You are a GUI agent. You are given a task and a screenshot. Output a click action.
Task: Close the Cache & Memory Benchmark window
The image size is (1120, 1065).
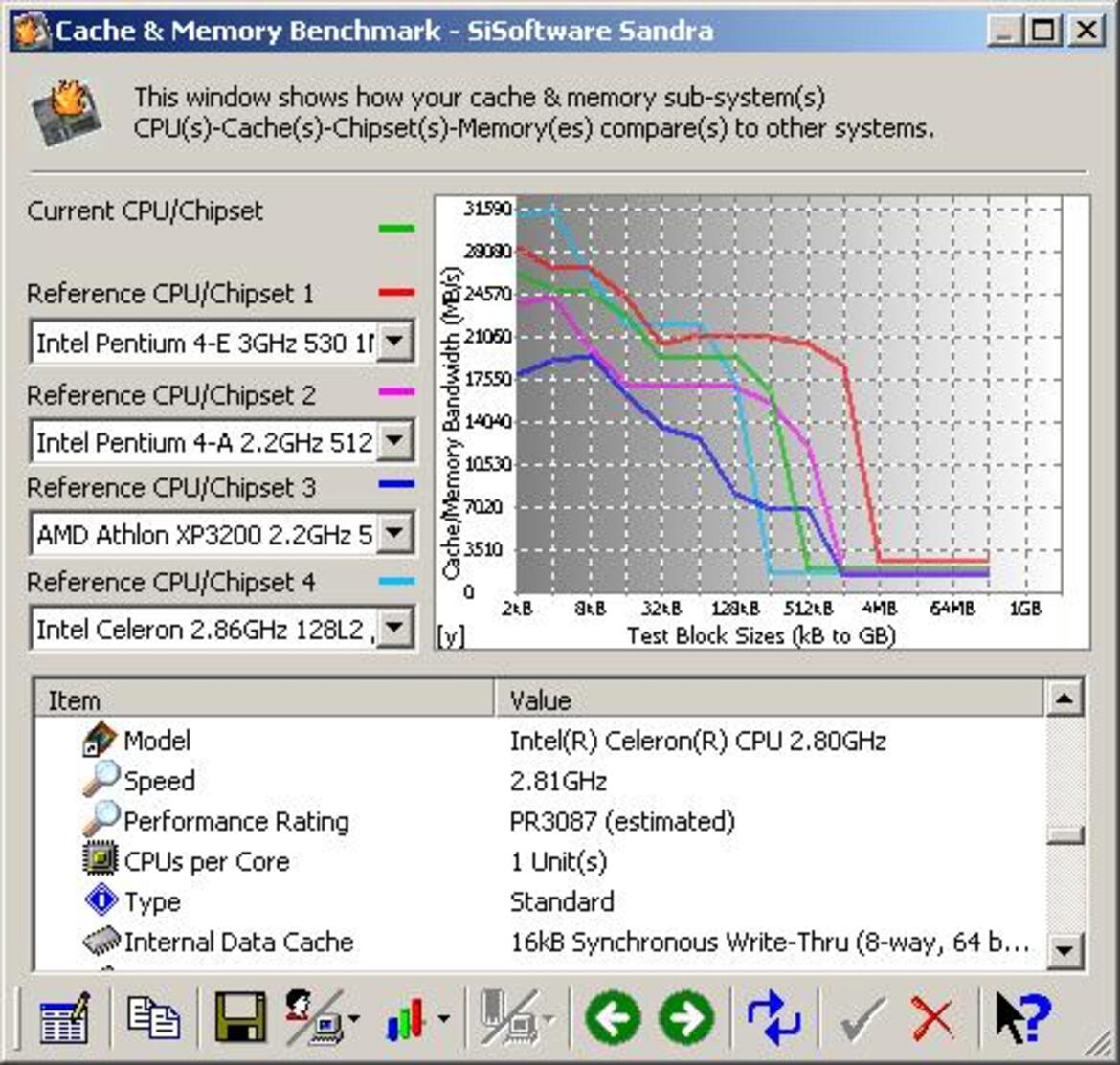point(1086,31)
